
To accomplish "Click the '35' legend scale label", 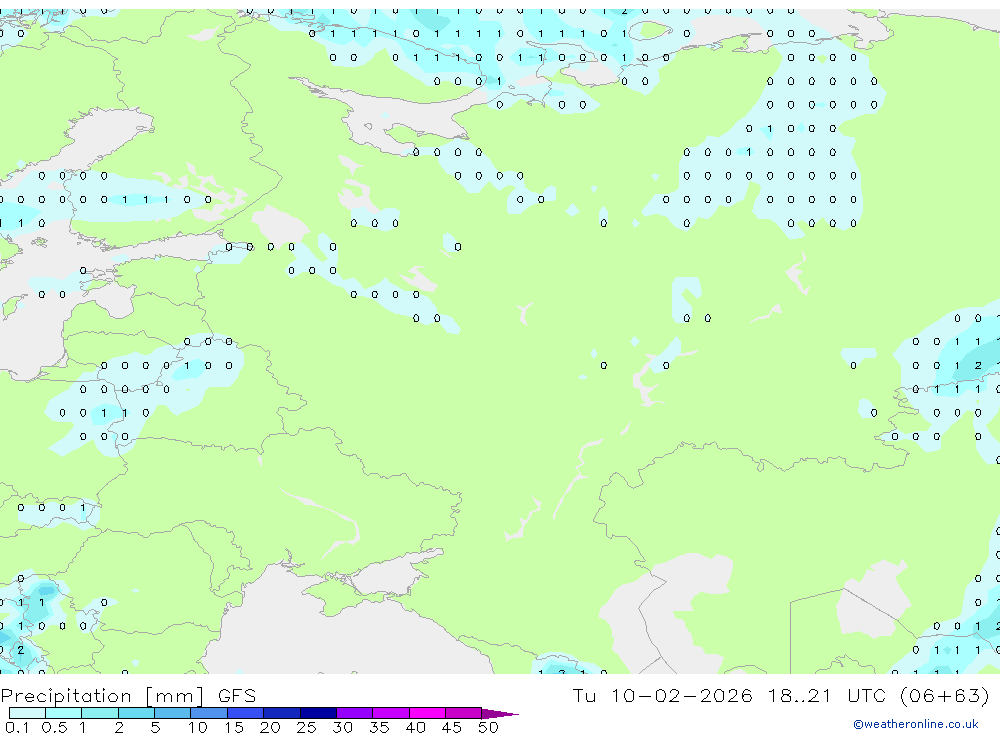I will point(379,727).
